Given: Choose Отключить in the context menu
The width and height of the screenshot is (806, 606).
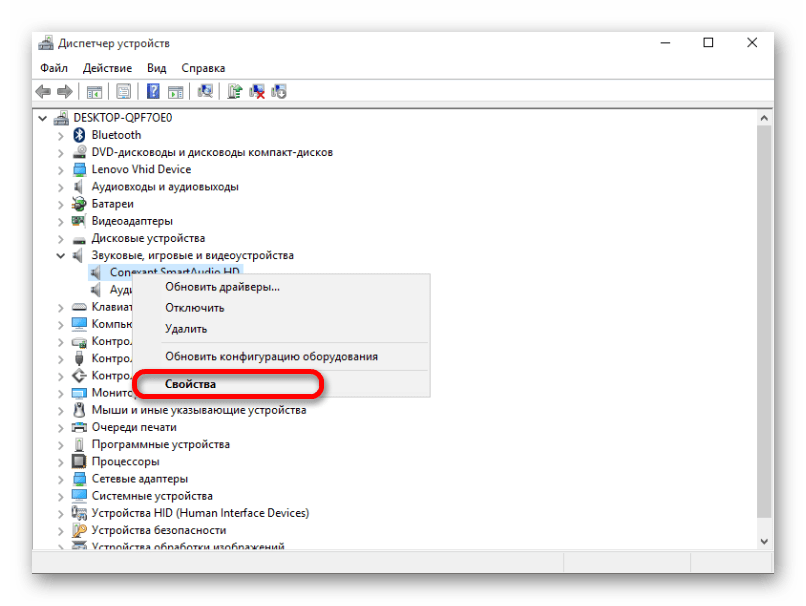Looking at the screenshot, I should pos(281,308).
